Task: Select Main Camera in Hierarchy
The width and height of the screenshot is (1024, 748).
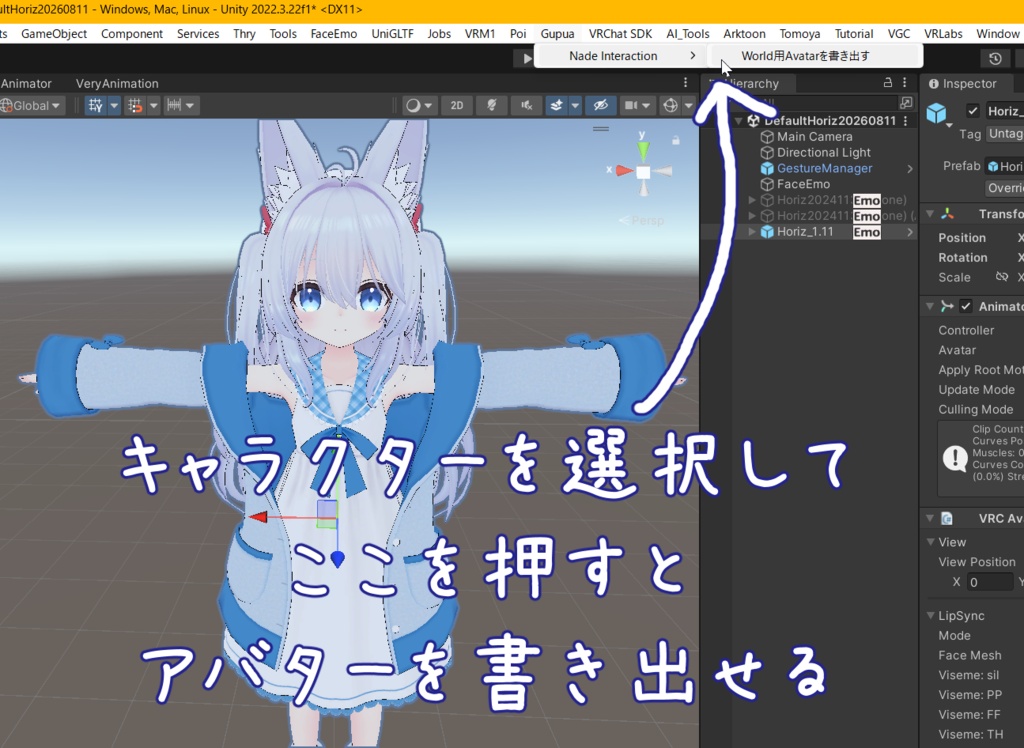Action: tap(814, 137)
